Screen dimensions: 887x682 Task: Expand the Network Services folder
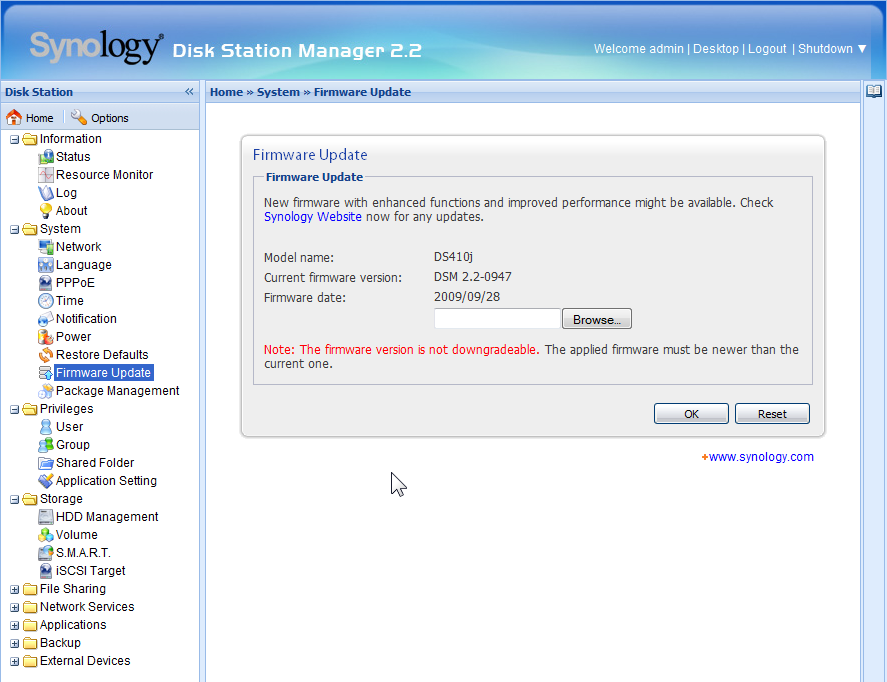[15, 607]
